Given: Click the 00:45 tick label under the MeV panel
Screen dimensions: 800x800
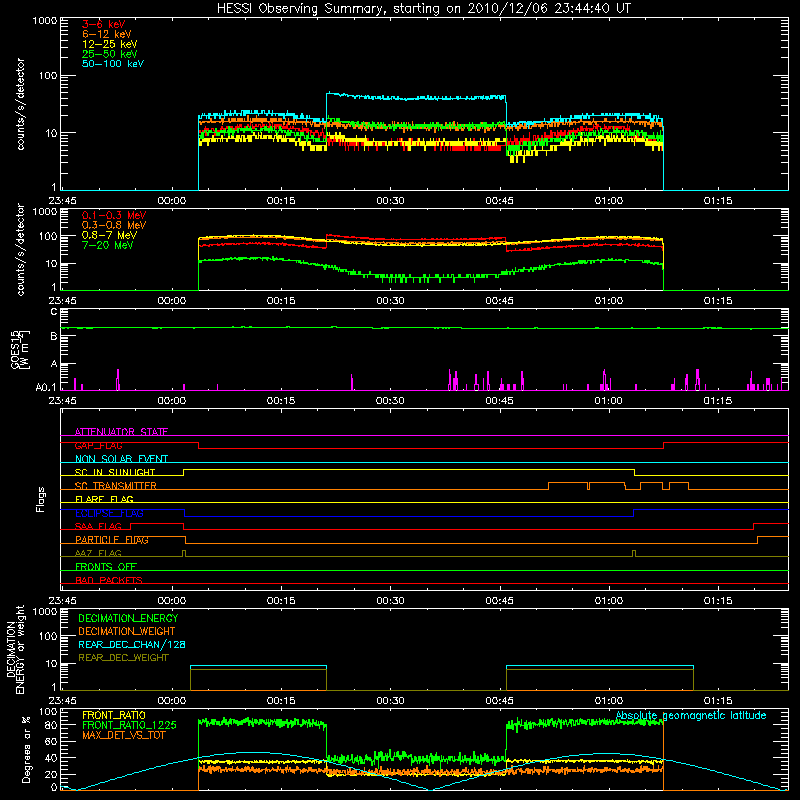Looking at the screenshot, I should click(x=499, y=301).
